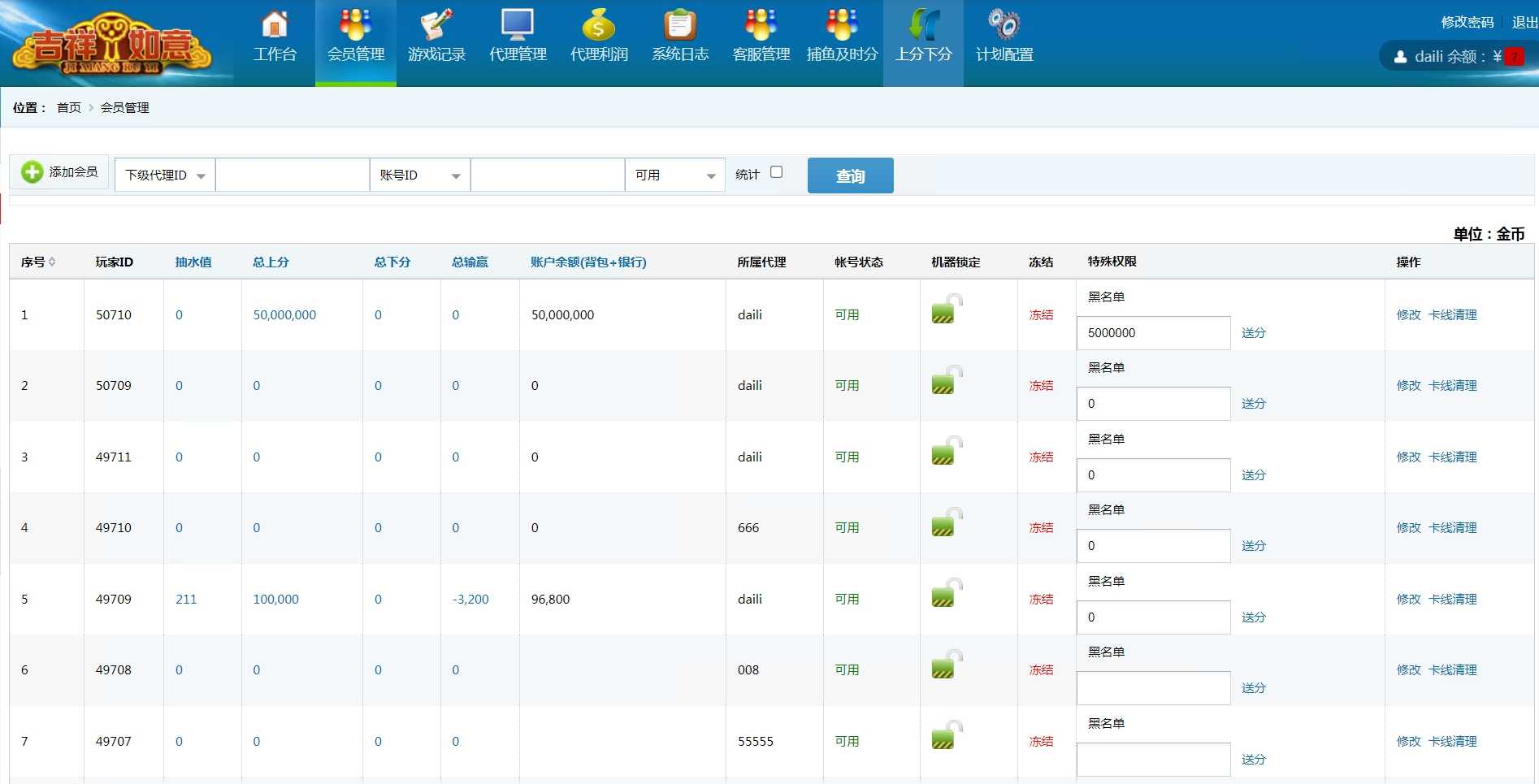The height and width of the screenshot is (784, 1539).
Task: Switch to 客服管理 menu
Action: tap(761, 54)
